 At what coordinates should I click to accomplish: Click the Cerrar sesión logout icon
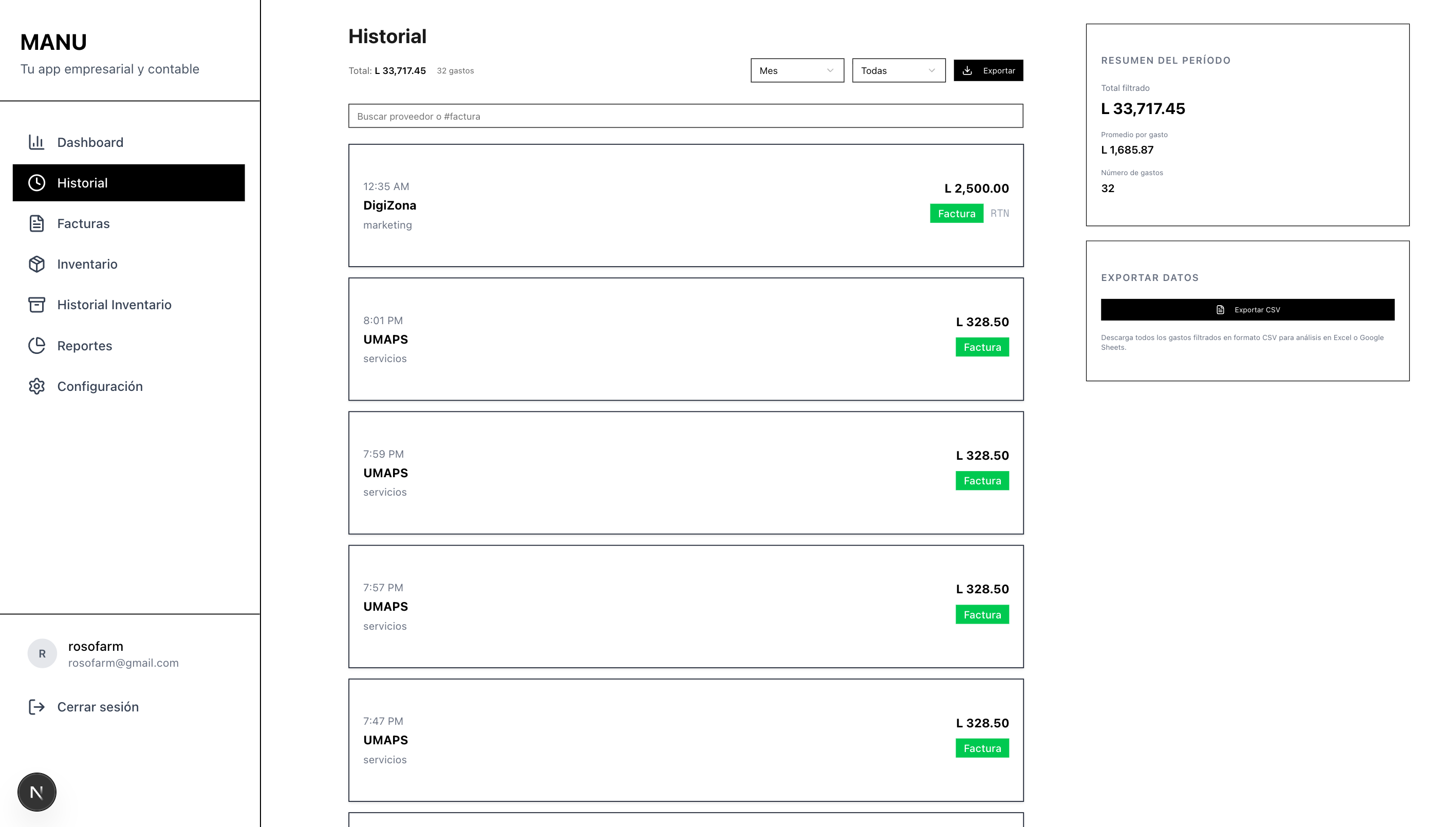pos(36,707)
